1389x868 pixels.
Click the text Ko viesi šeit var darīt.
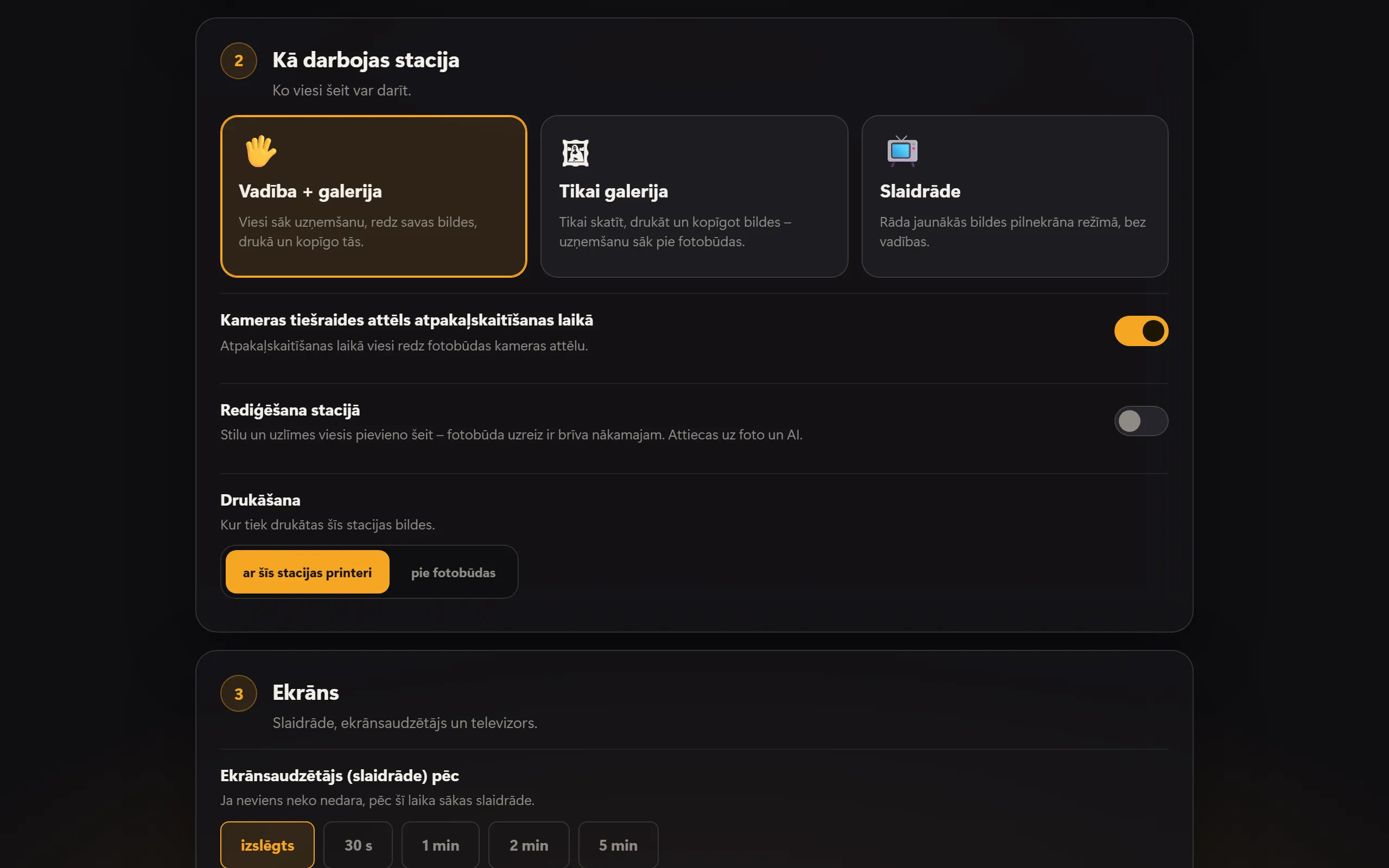tap(341, 91)
